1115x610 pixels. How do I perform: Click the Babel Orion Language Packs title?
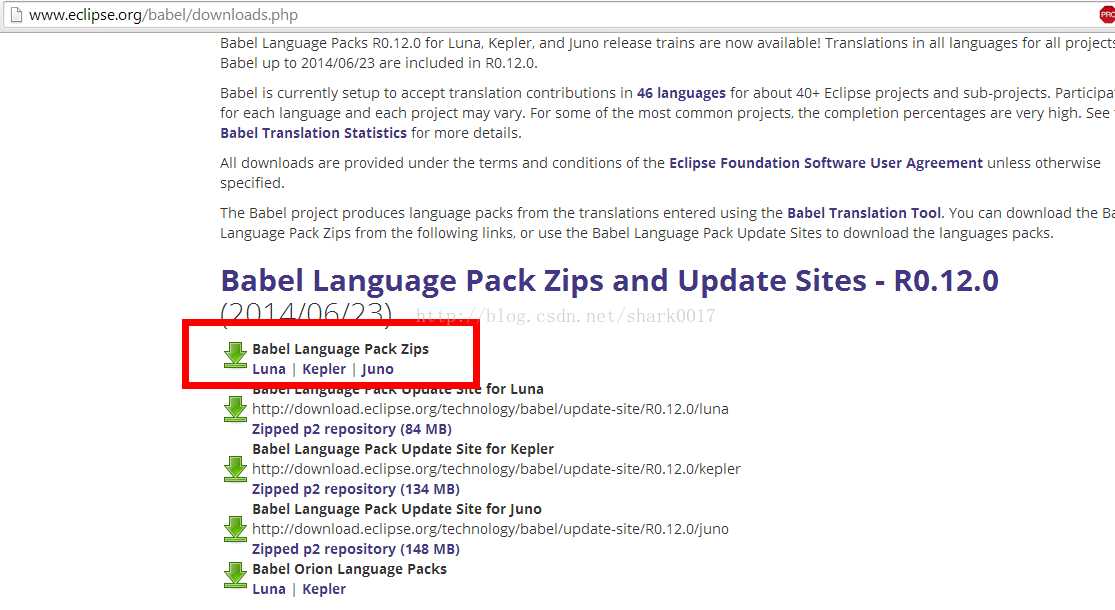349,569
